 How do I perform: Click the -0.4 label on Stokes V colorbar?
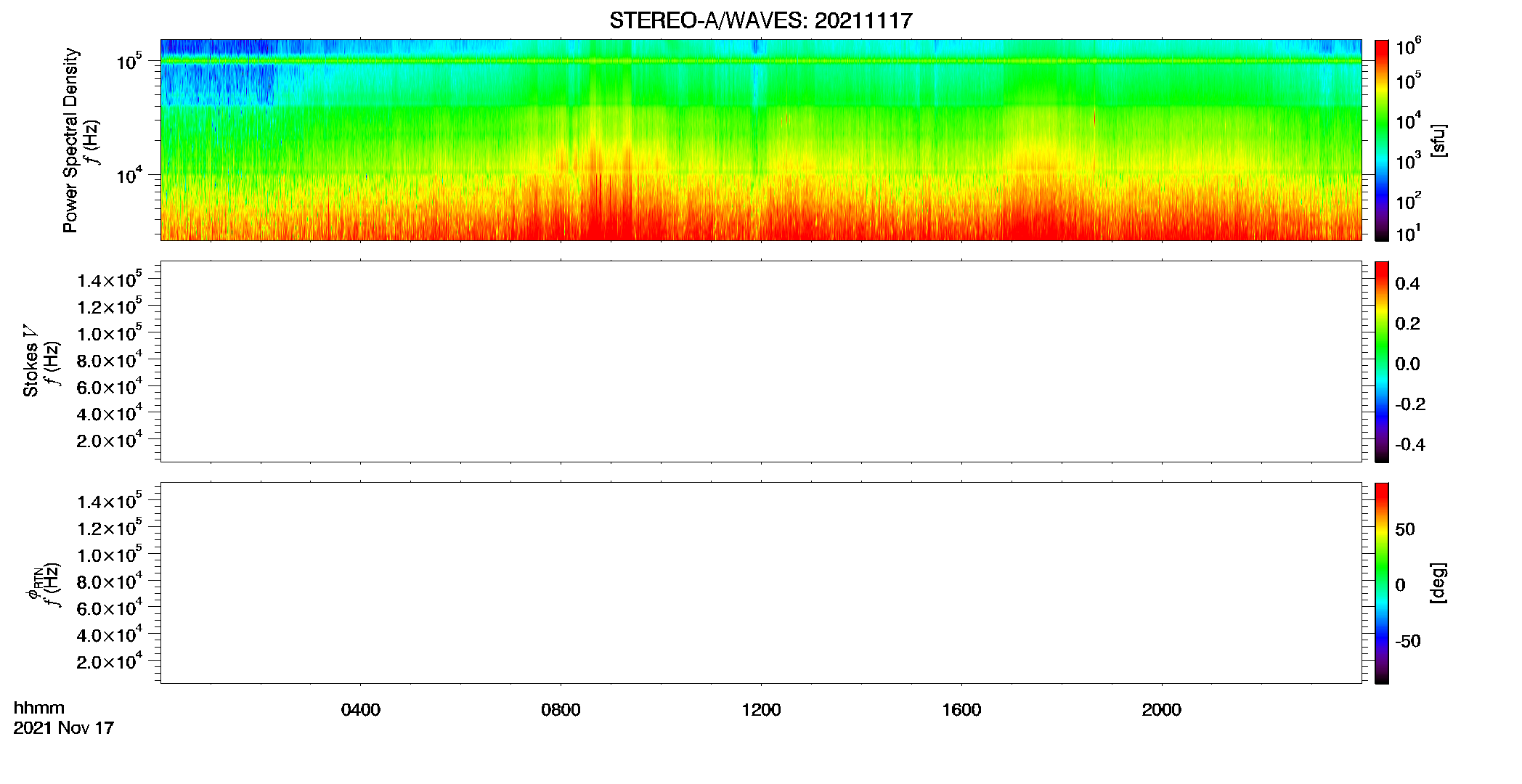coord(1410,445)
